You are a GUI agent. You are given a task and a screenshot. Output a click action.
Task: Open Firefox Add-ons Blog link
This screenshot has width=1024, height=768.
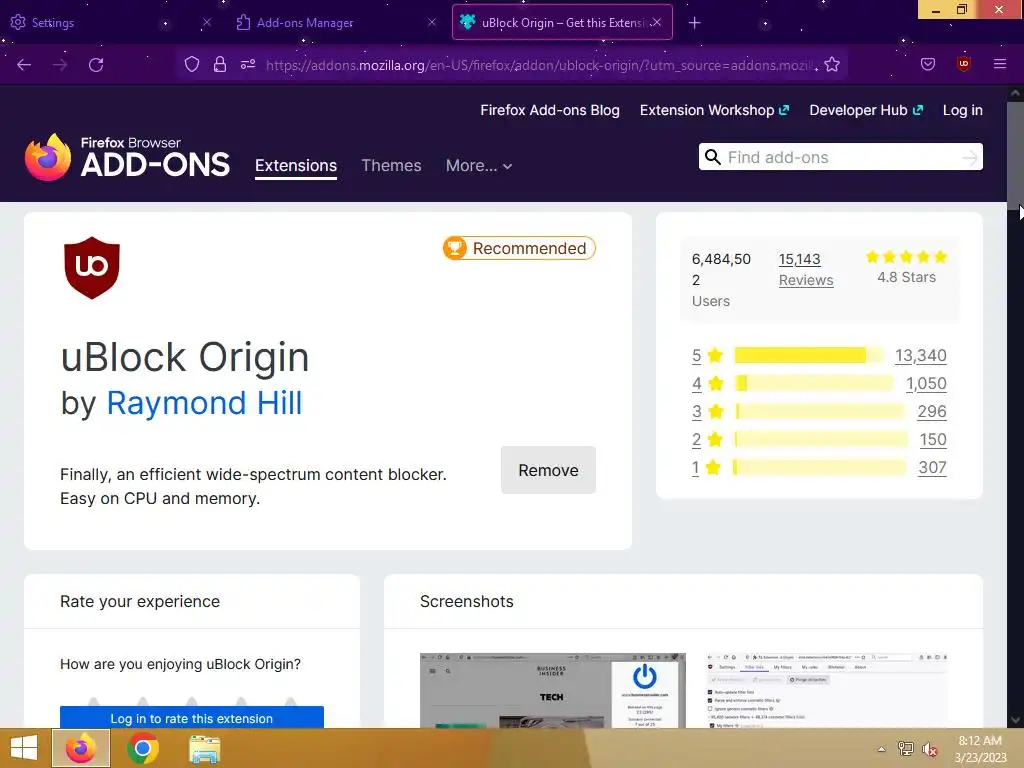550,110
